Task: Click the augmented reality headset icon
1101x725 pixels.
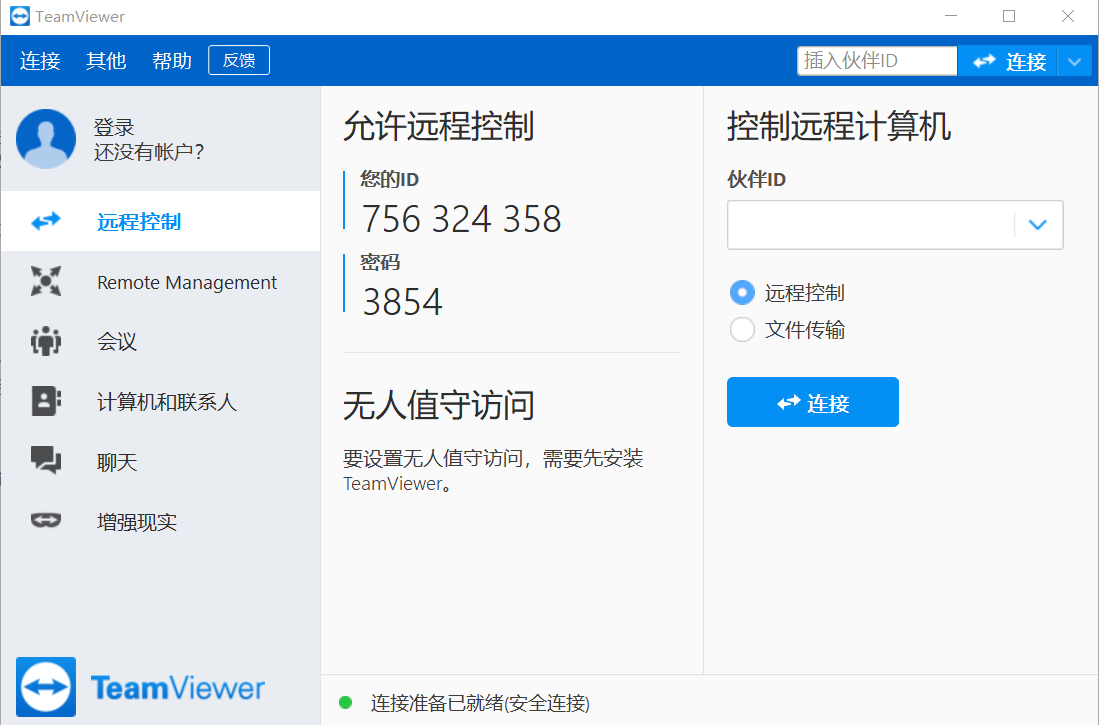Action: 46,520
